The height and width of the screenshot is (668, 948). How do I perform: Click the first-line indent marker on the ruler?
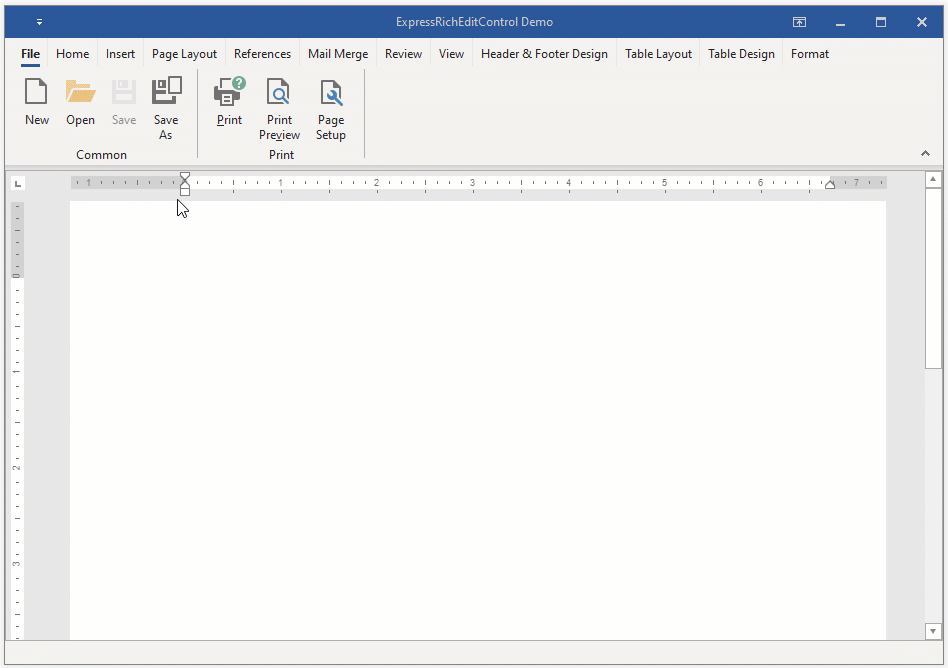(x=185, y=177)
